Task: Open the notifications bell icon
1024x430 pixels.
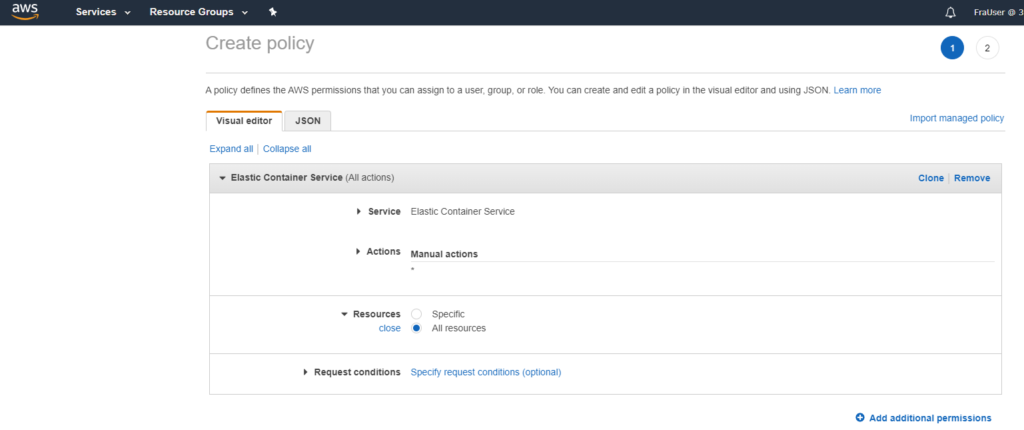Action: point(950,12)
